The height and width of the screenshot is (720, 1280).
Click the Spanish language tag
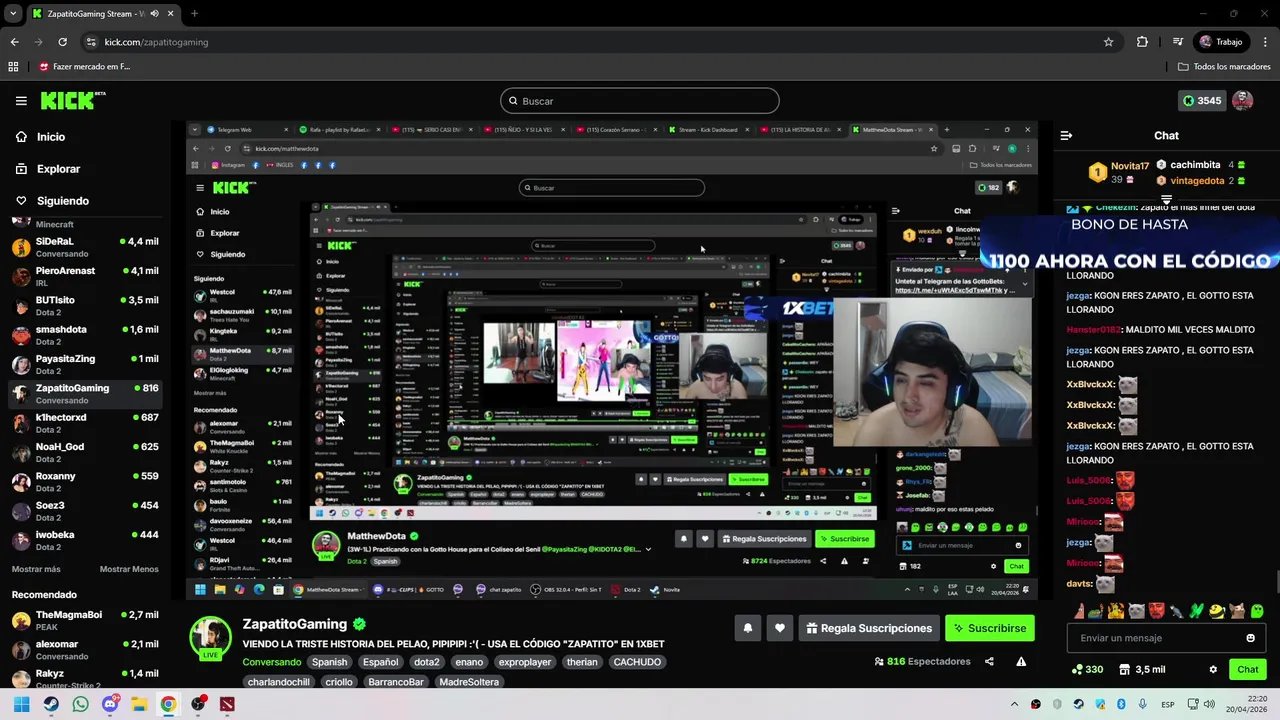[329, 662]
